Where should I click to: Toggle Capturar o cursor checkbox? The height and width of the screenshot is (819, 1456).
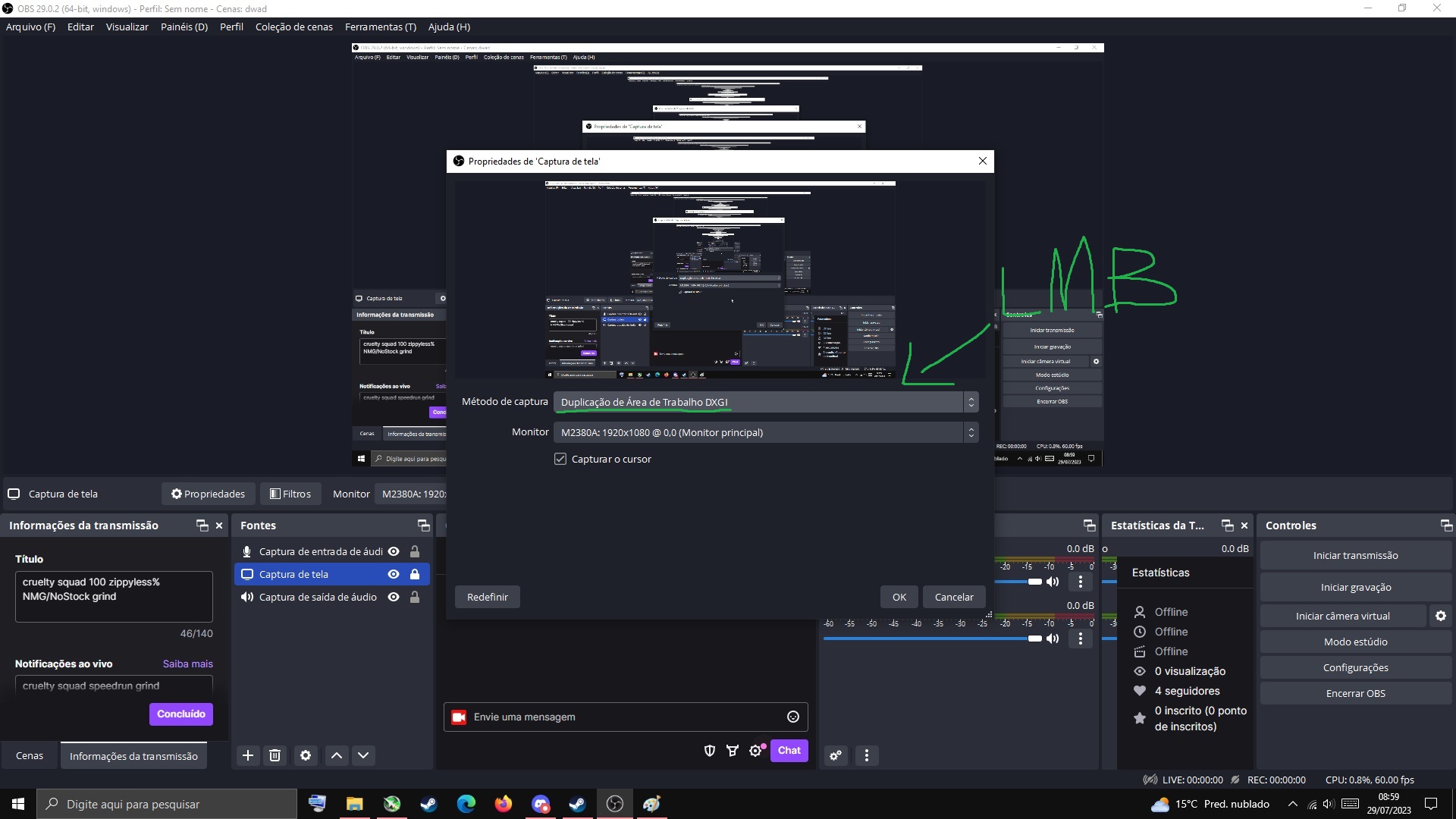(x=560, y=460)
